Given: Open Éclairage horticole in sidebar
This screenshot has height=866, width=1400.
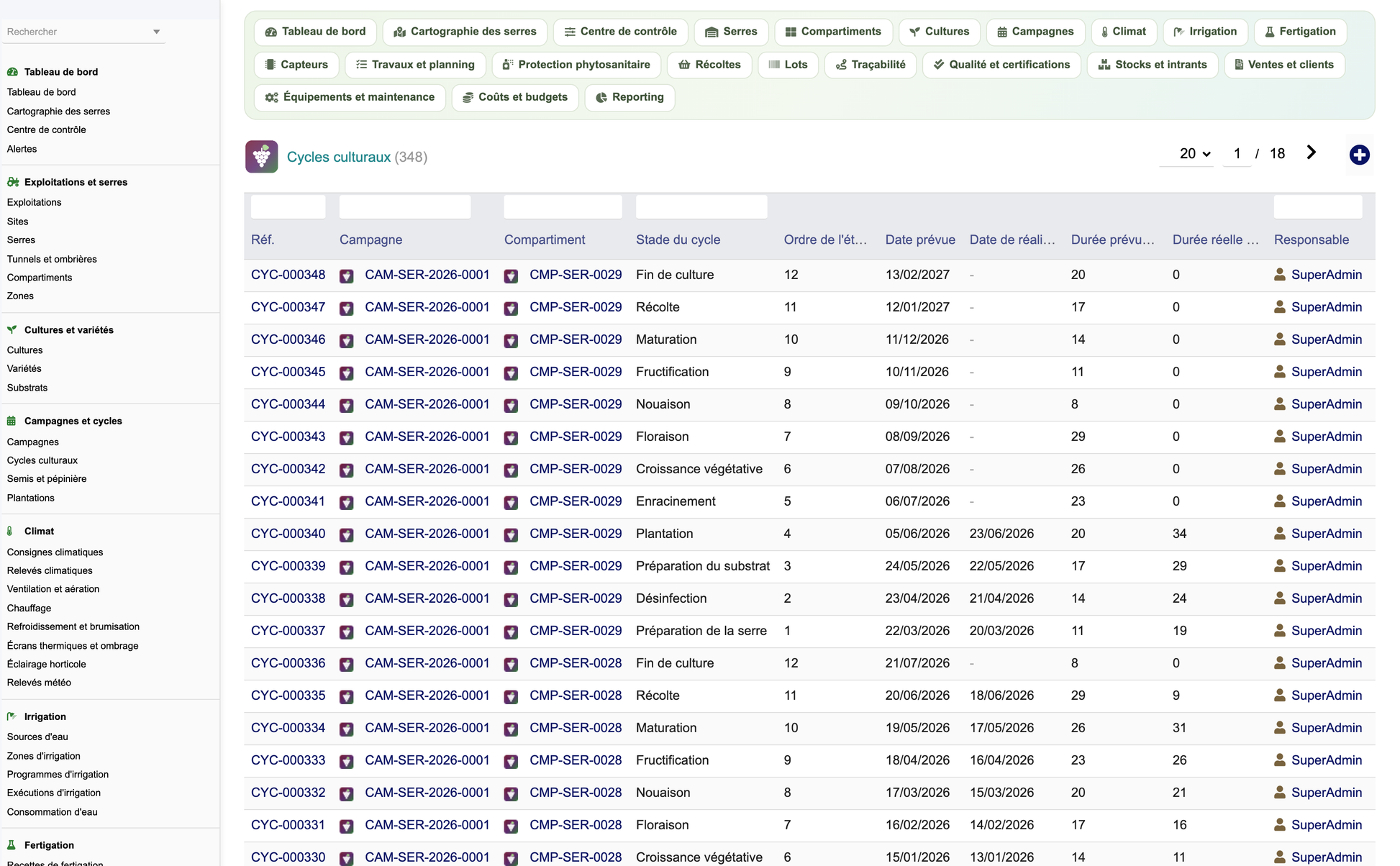Looking at the screenshot, I should point(46,664).
